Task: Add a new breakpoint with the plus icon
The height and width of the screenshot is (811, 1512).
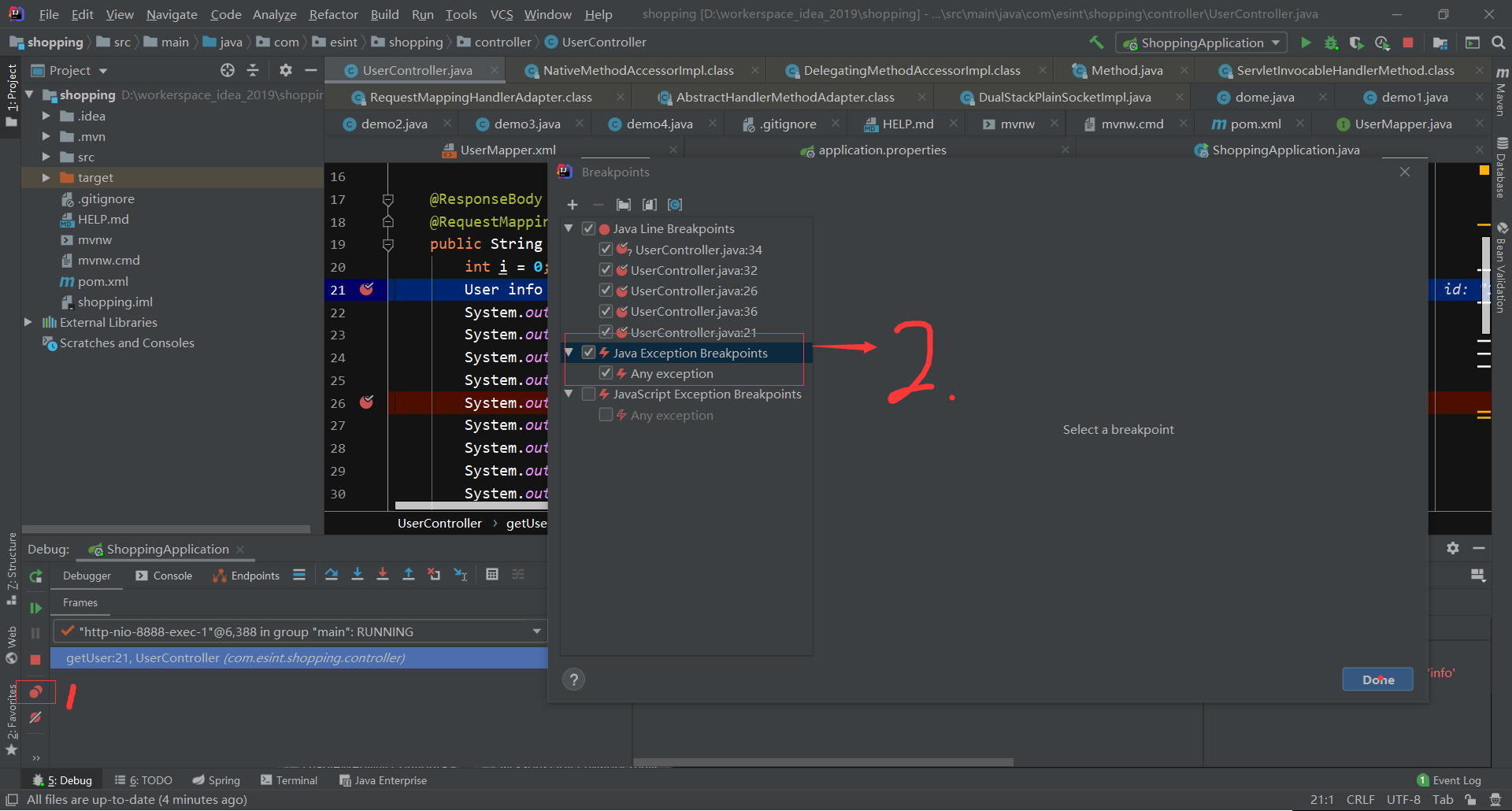Action: 573,205
